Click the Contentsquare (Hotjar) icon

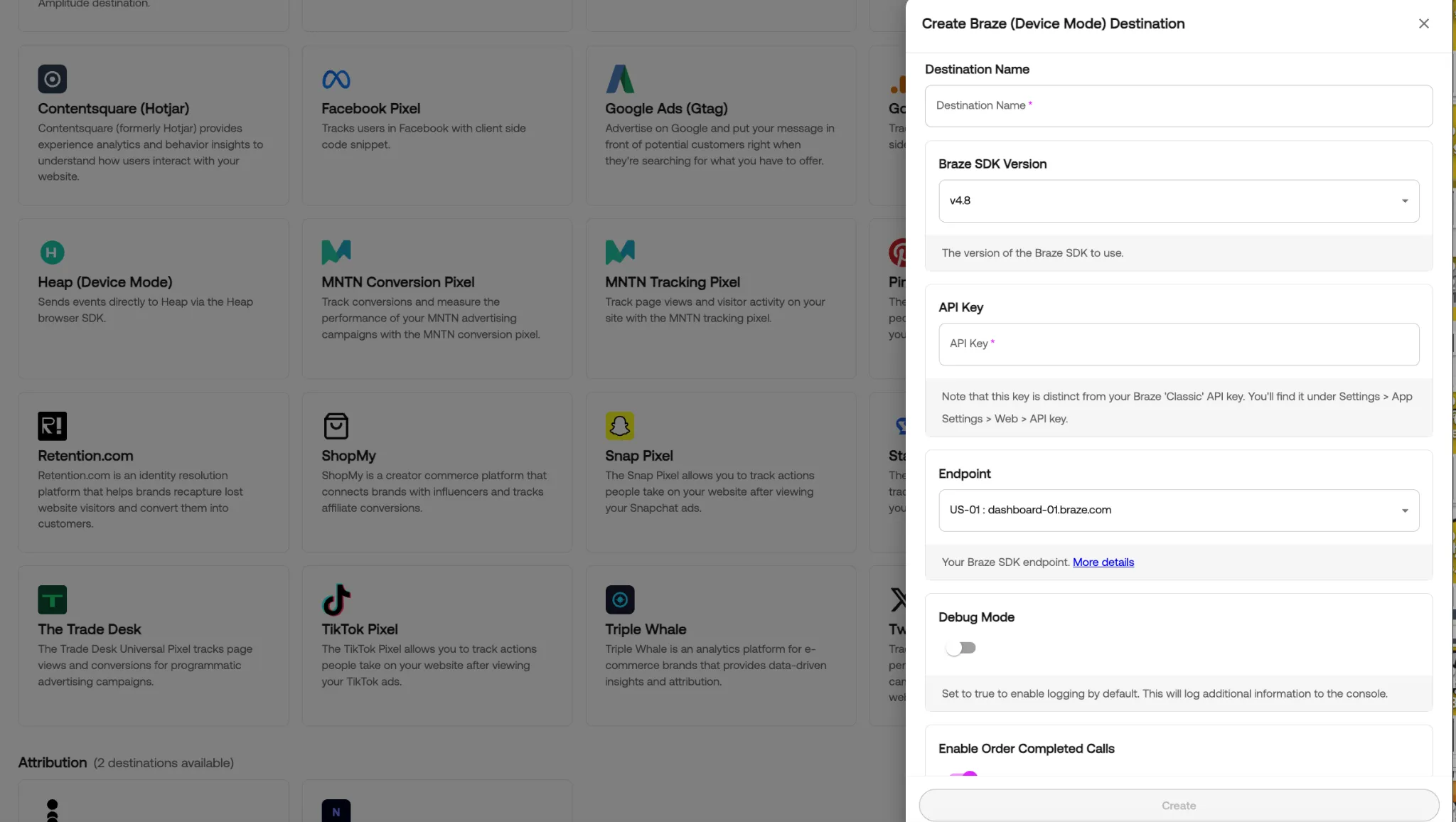52,79
